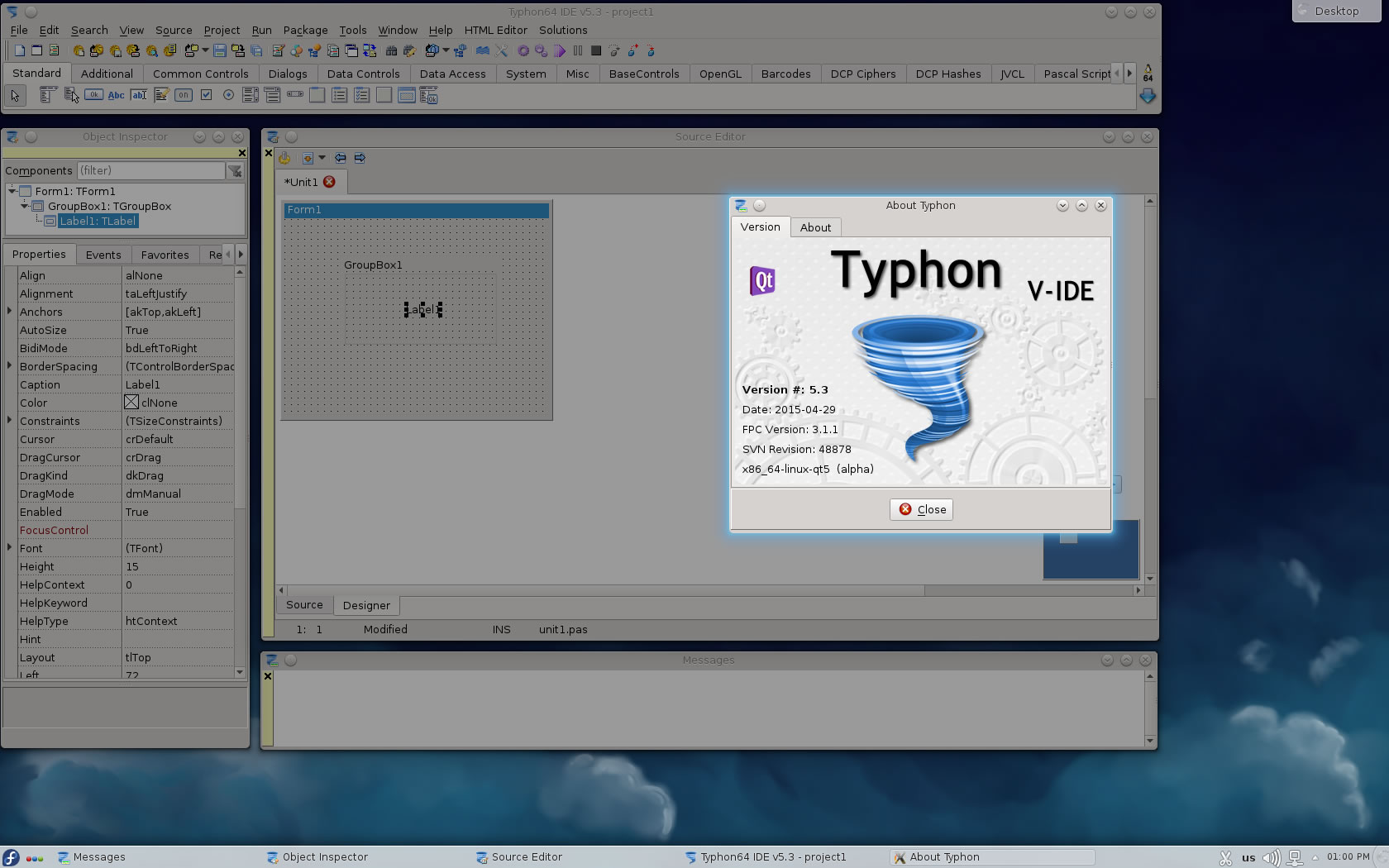Click the Stop square icon
This screenshot has width=1389, height=868.
point(596,50)
